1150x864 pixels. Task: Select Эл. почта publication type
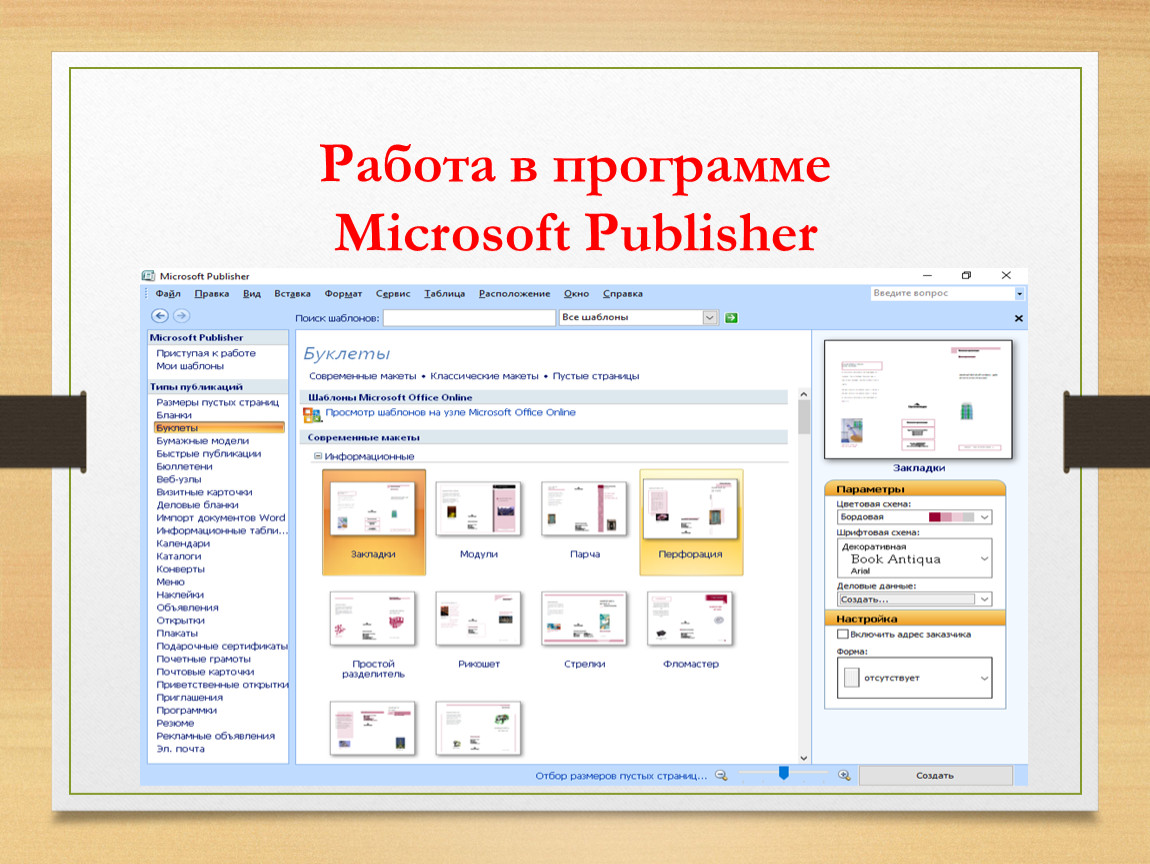tap(180, 749)
